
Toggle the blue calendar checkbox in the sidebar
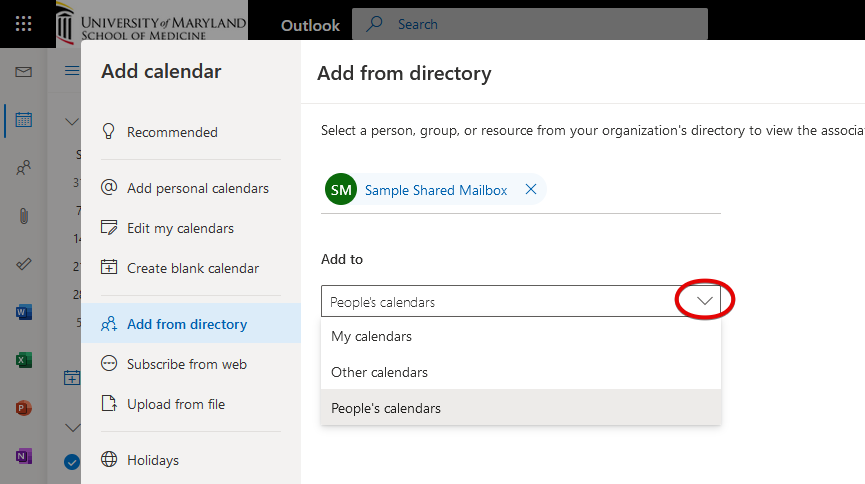pyautogui.click(x=71, y=461)
